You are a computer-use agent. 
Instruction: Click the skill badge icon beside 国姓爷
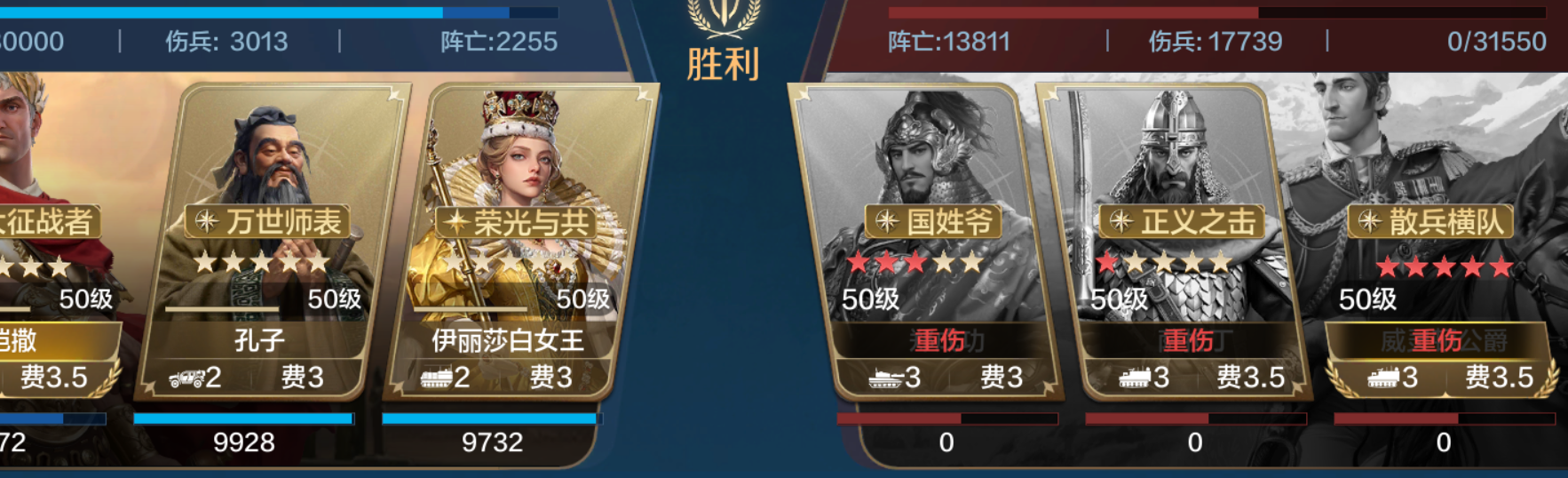point(886,221)
